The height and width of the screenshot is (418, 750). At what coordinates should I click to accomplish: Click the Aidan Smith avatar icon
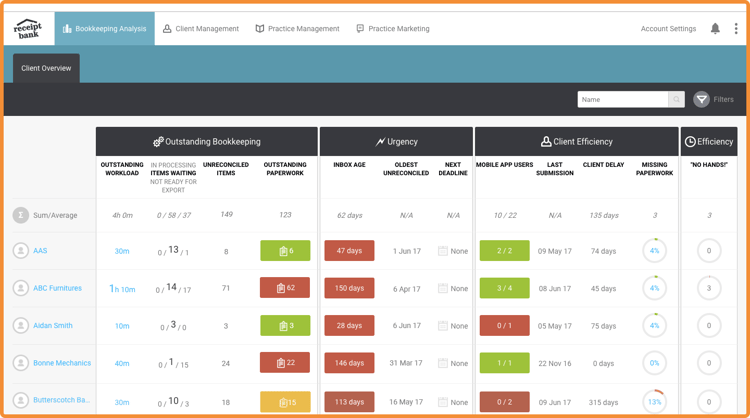(x=20, y=326)
